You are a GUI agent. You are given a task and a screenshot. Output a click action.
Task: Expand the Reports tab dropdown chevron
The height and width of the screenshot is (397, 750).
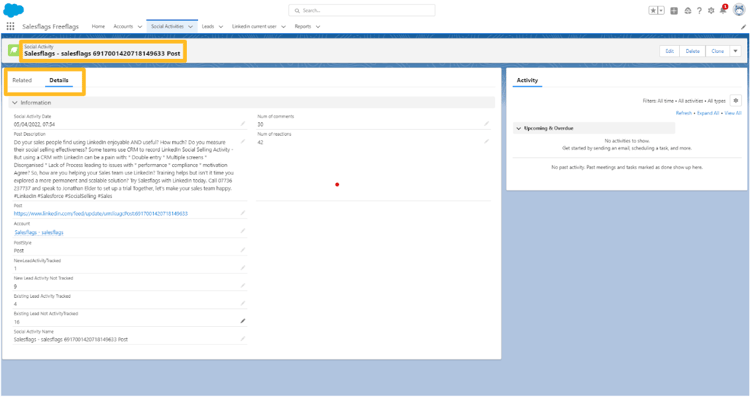click(318, 27)
